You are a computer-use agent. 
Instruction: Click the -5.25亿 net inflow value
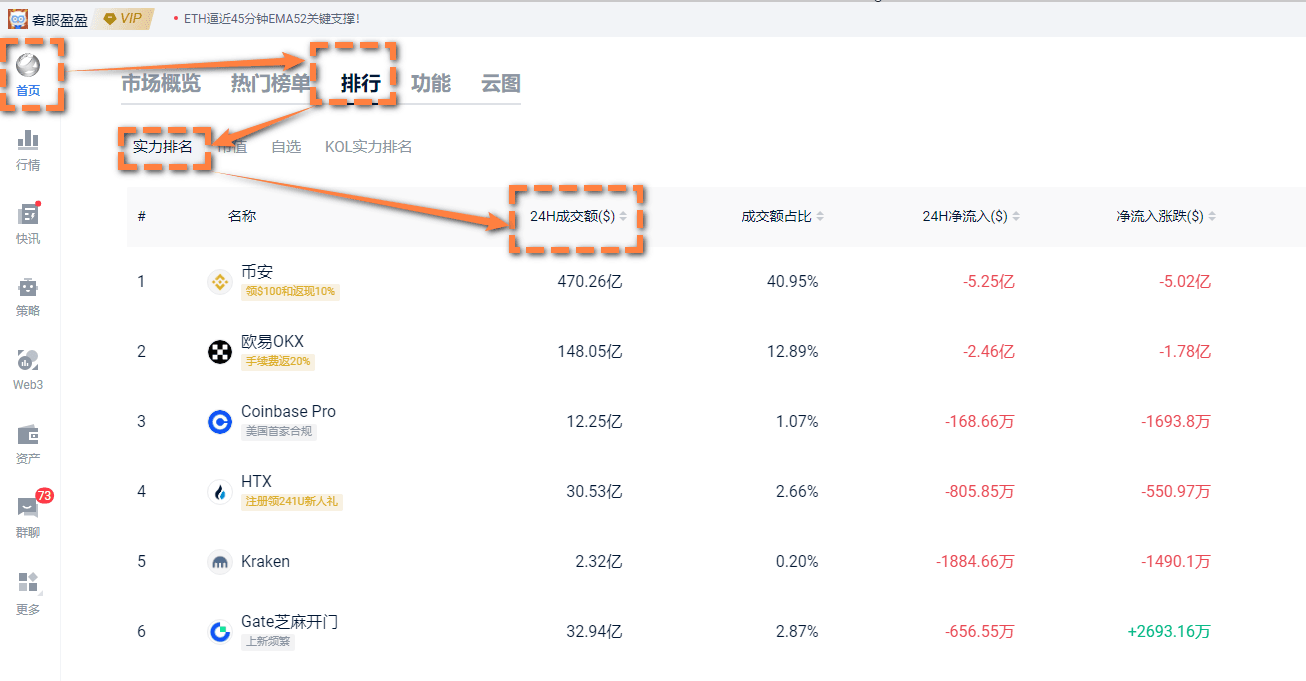pos(989,282)
